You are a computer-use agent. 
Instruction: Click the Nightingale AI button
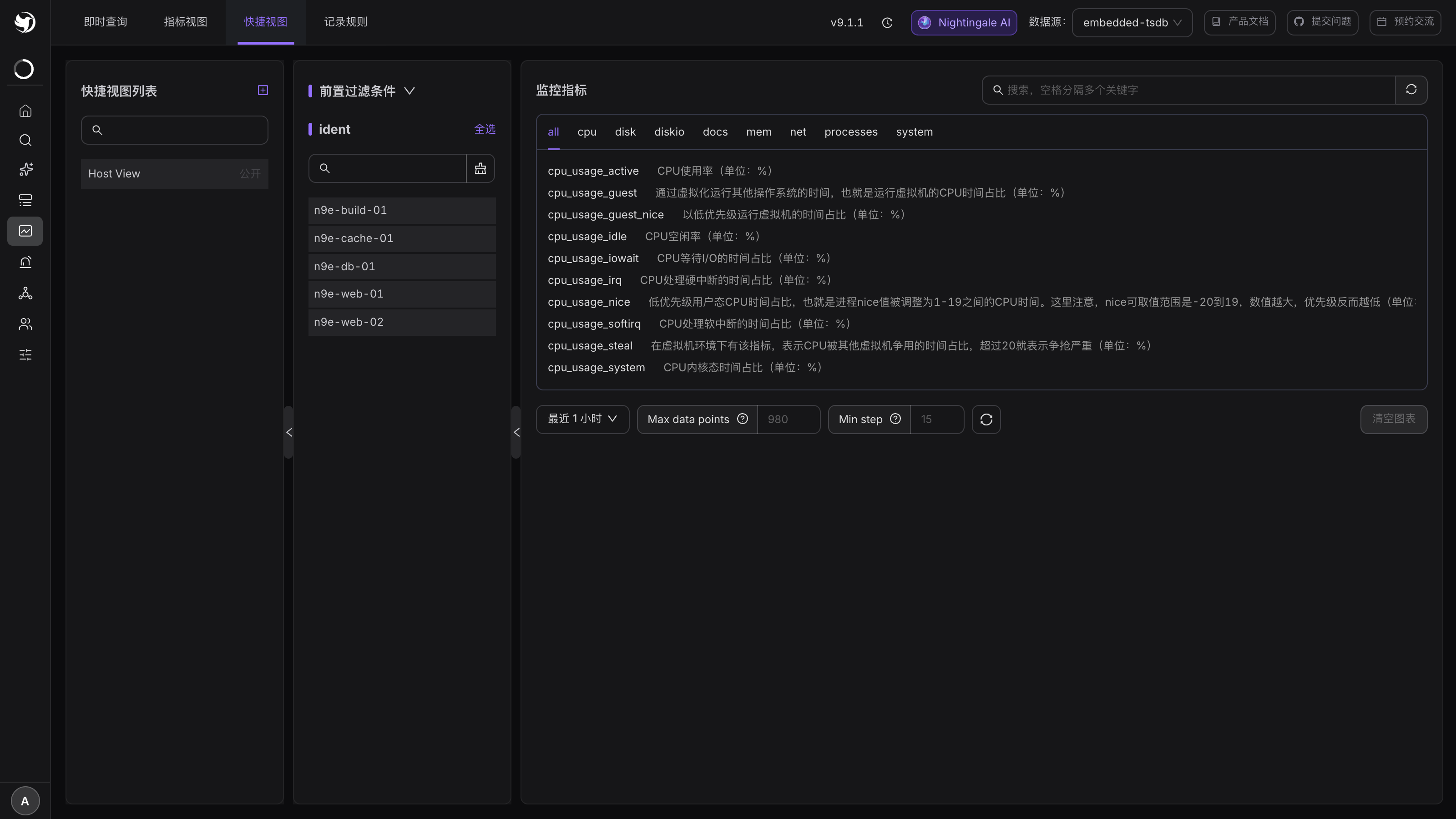point(964,23)
